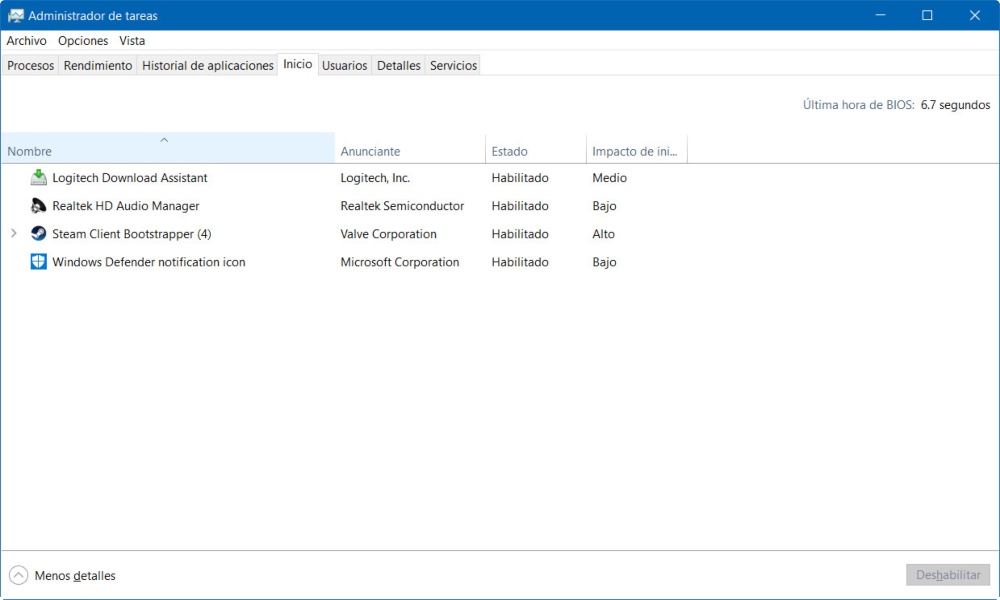Maximize the Administrador de tareas window
The height and width of the screenshot is (600, 1000).
(927, 15)
